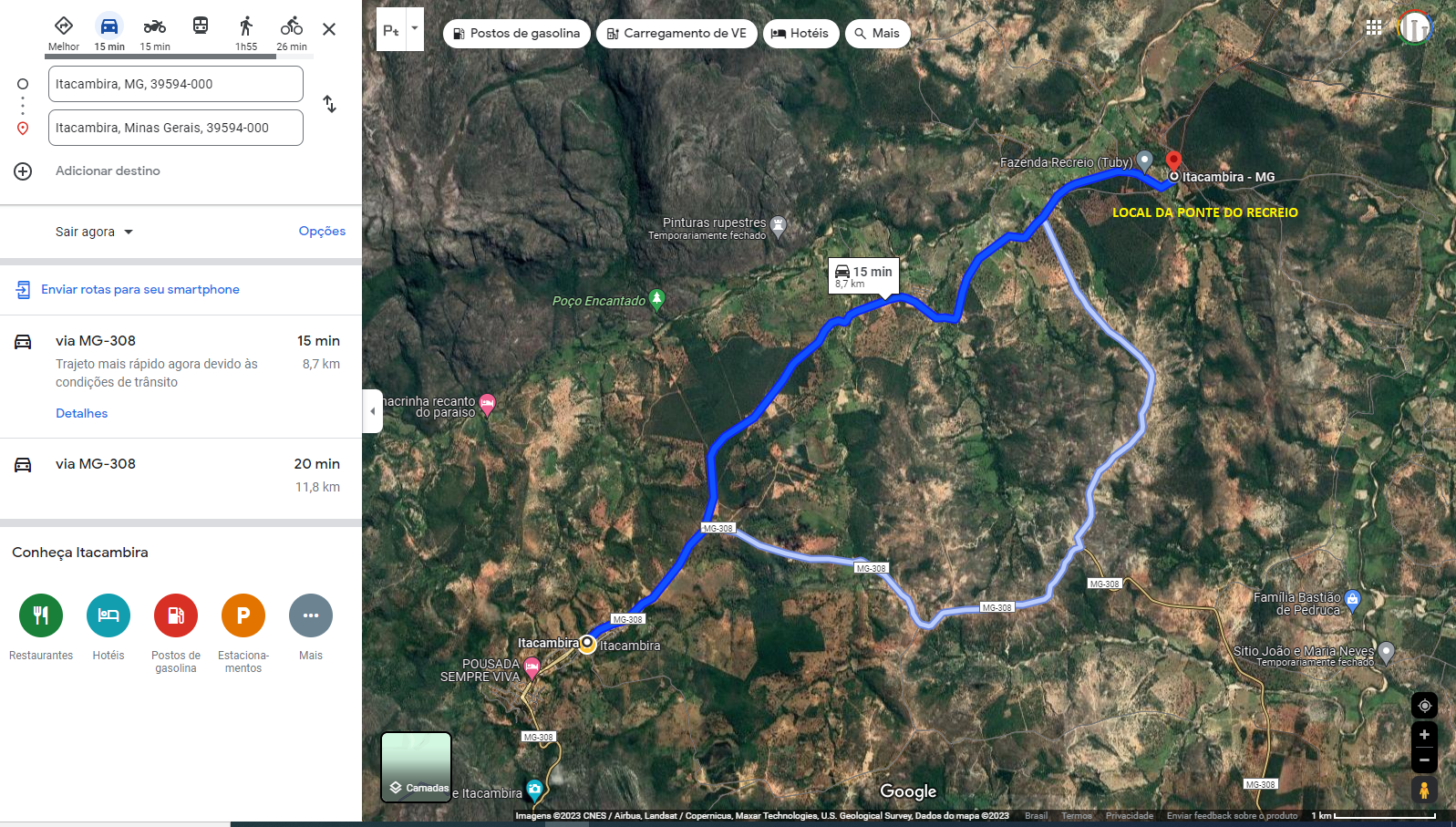Image resolution: width=1456 pixels, height=827 pixels.
Task: Open Street View pegman
Action: pos(1424,790)
